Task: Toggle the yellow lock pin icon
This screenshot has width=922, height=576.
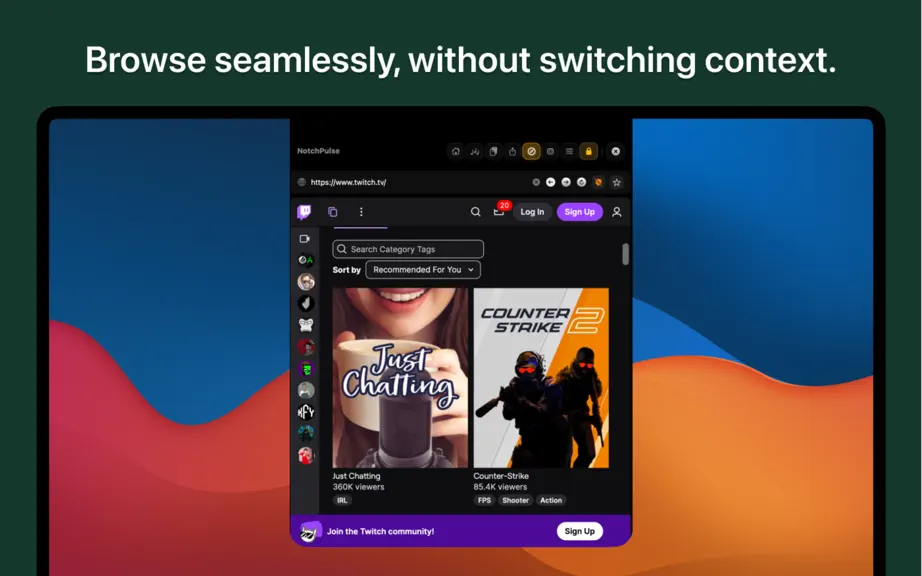Action: (589, 152)
